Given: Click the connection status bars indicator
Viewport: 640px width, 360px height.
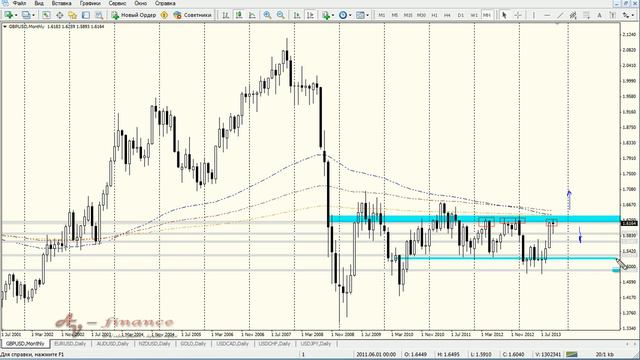Looking at the screenshot, I should click(571, 354).
